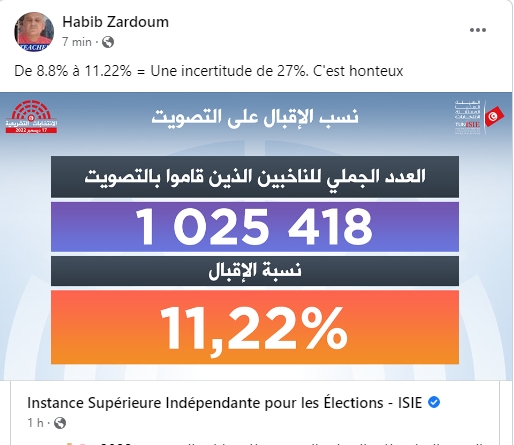Click the red legislative elections parliament logo
Viewport: 514px width, 445px height.
click(x=31, y=116)
